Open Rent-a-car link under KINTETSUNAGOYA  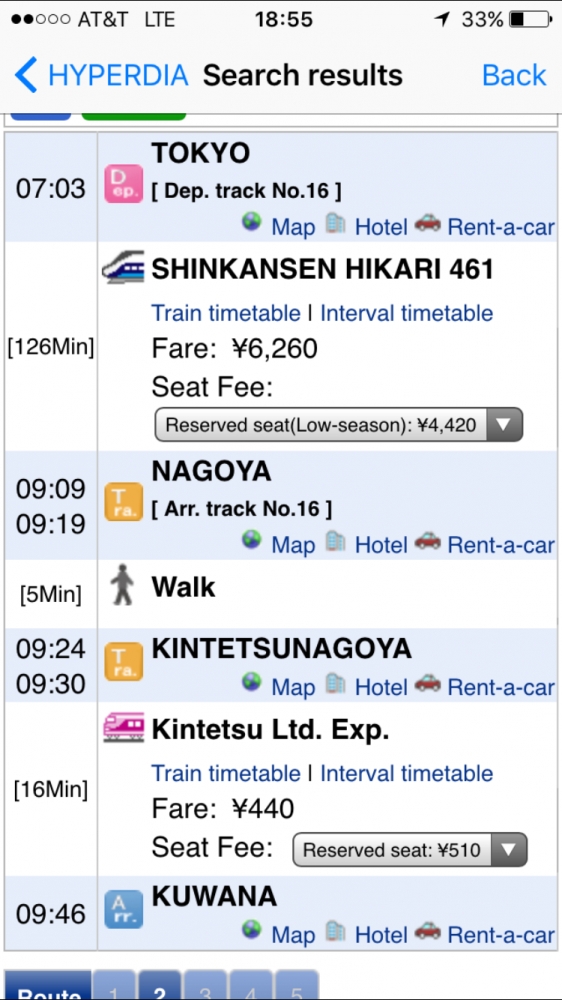(501, 687)
